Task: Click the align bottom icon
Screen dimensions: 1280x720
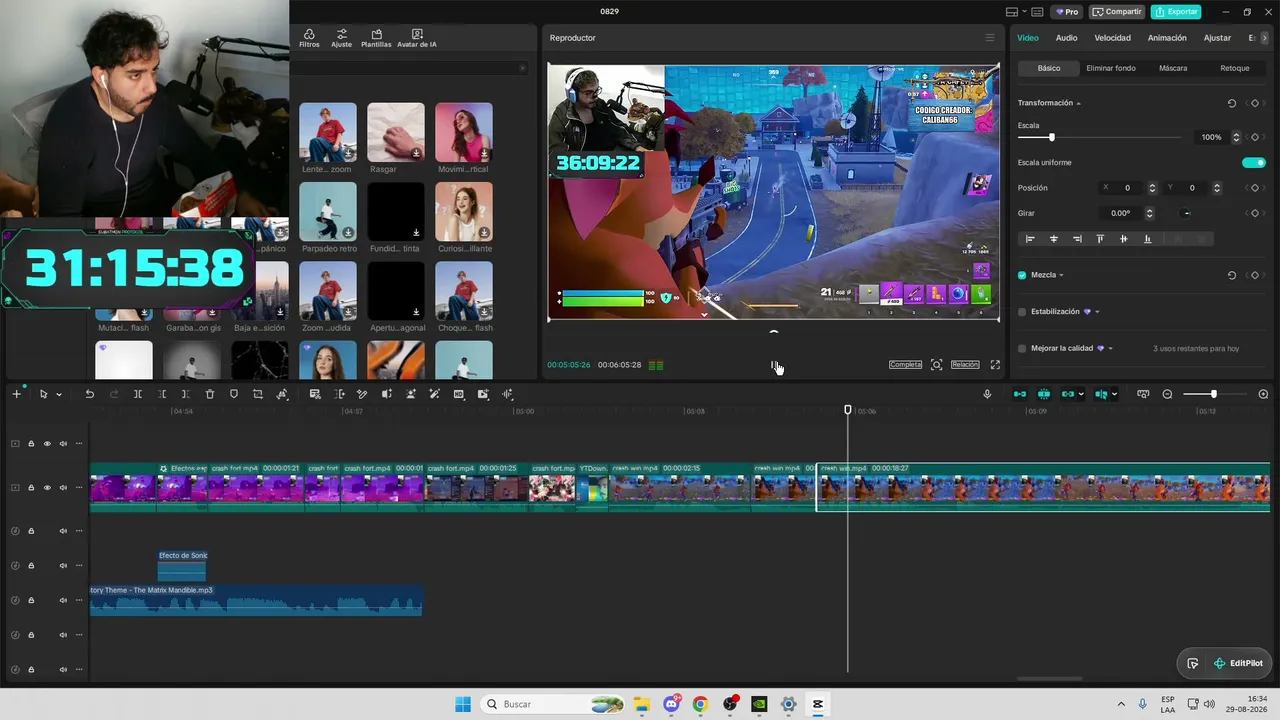Action: 1147,239
